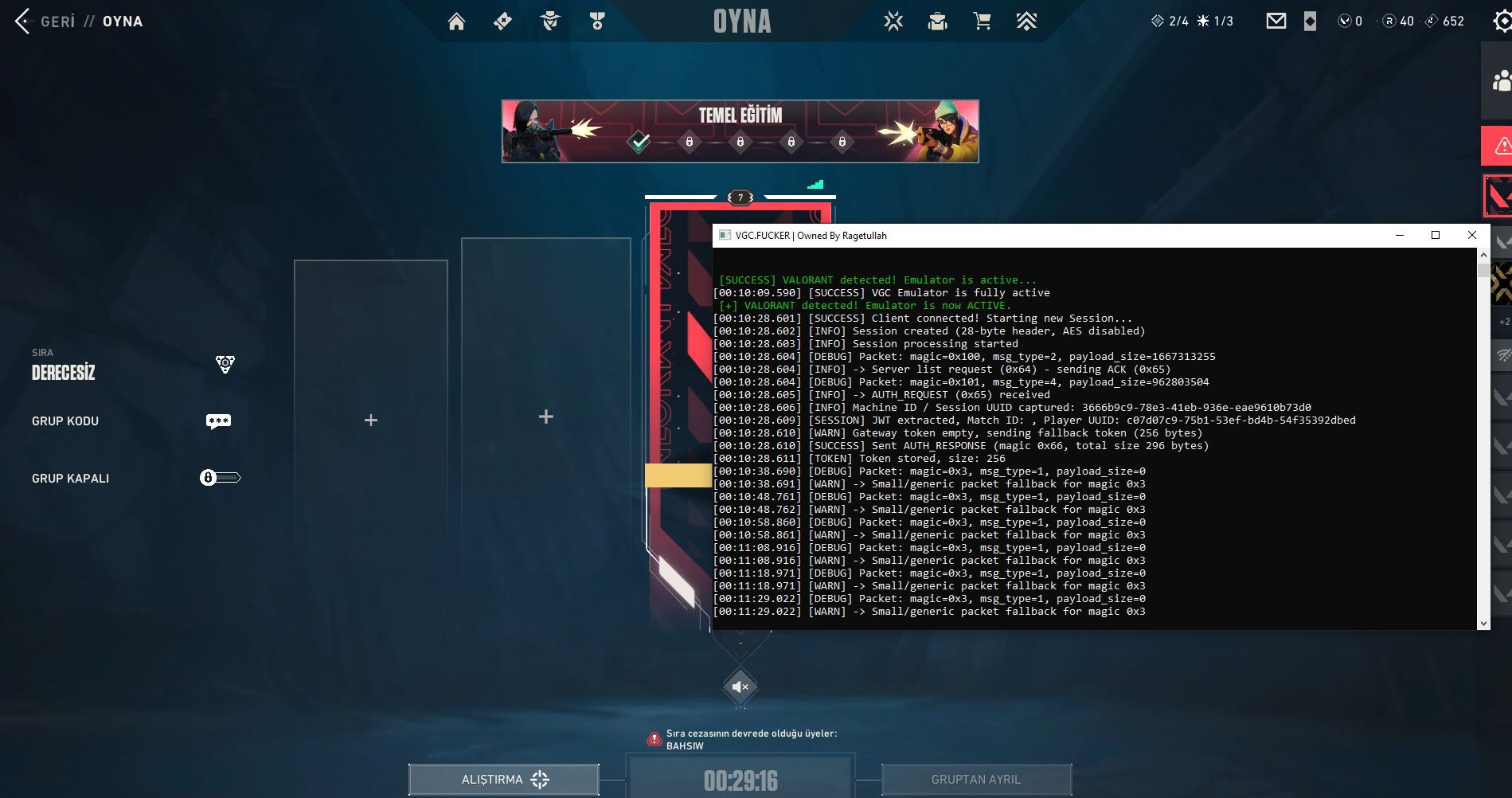Open the collection backpack icon
The height and width of the screenshot is (798, 1512).
[938, 22]
